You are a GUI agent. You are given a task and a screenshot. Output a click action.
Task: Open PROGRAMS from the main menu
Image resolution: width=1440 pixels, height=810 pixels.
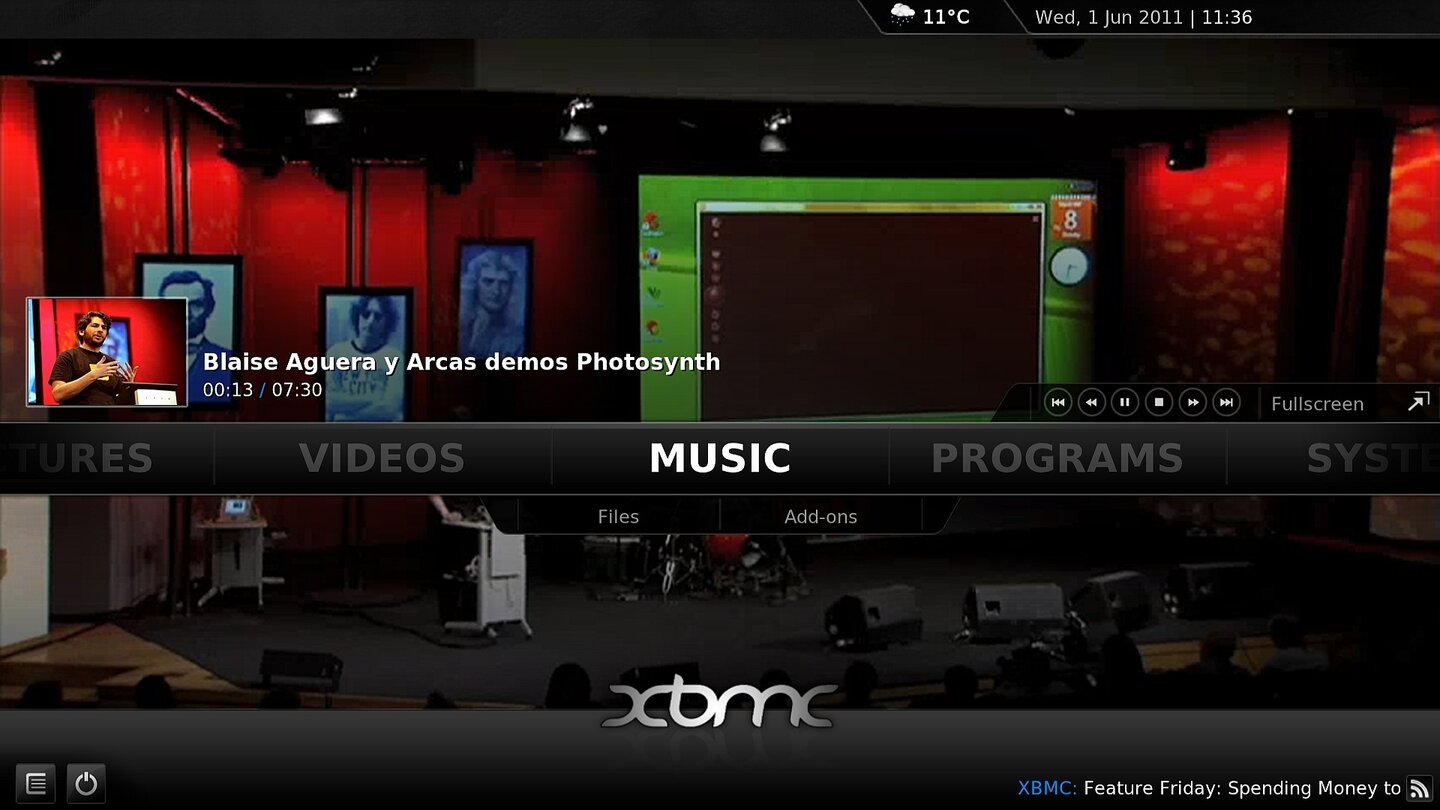click(1057, 458)
